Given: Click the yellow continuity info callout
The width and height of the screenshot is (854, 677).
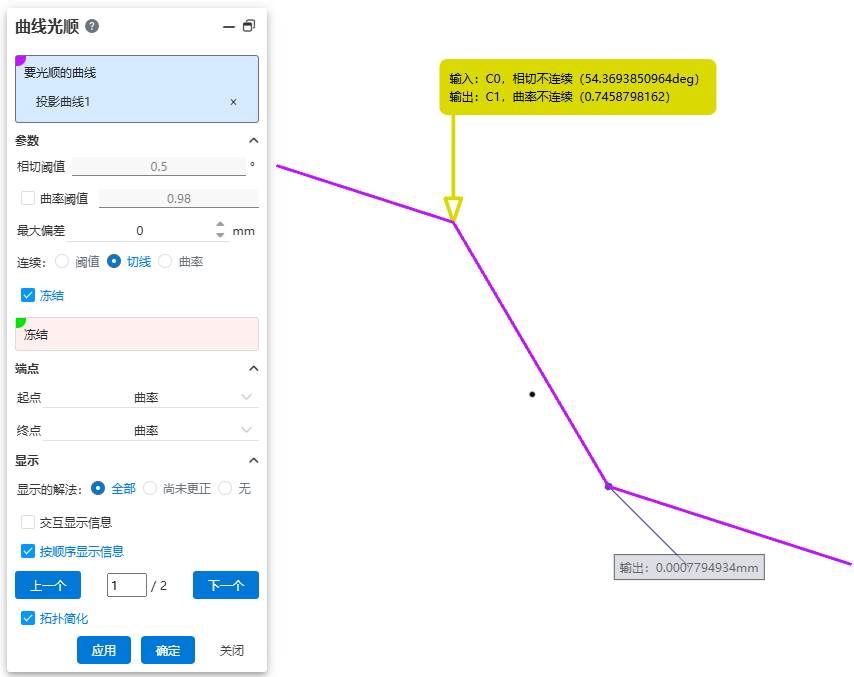Looking at the screenshot, I should 577,87.
